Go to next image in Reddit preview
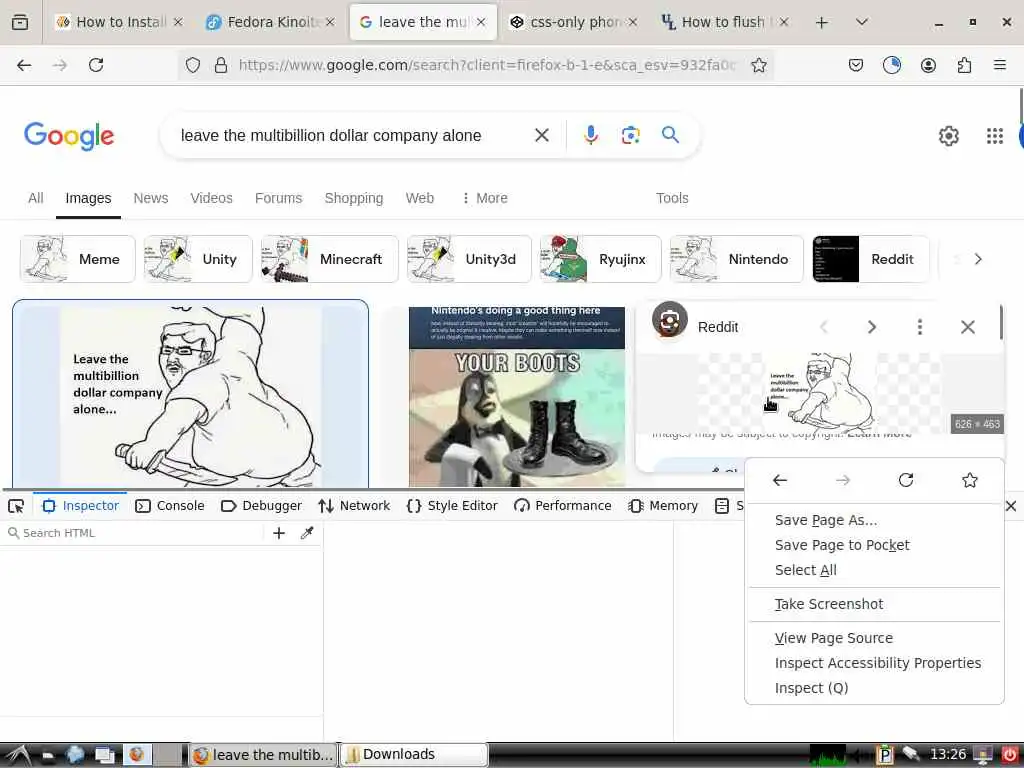 (871, 327)
